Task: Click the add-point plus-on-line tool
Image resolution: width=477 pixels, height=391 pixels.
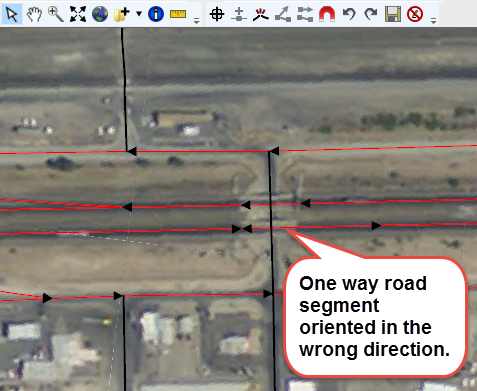Action: click(x=239, y=14)
